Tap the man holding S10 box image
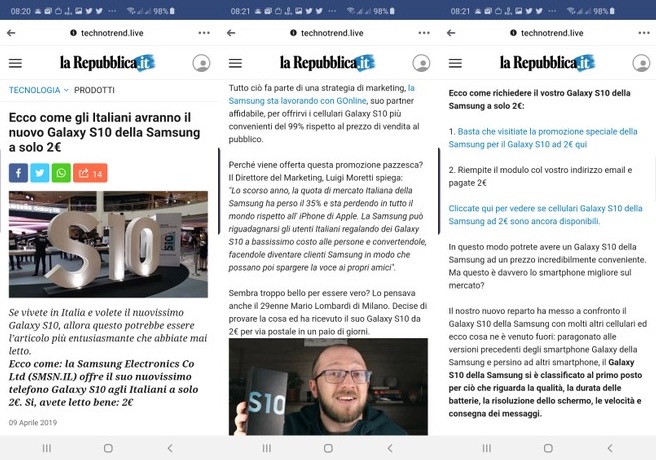The width and height of the screenshot is (656, 460). [328, 386]
